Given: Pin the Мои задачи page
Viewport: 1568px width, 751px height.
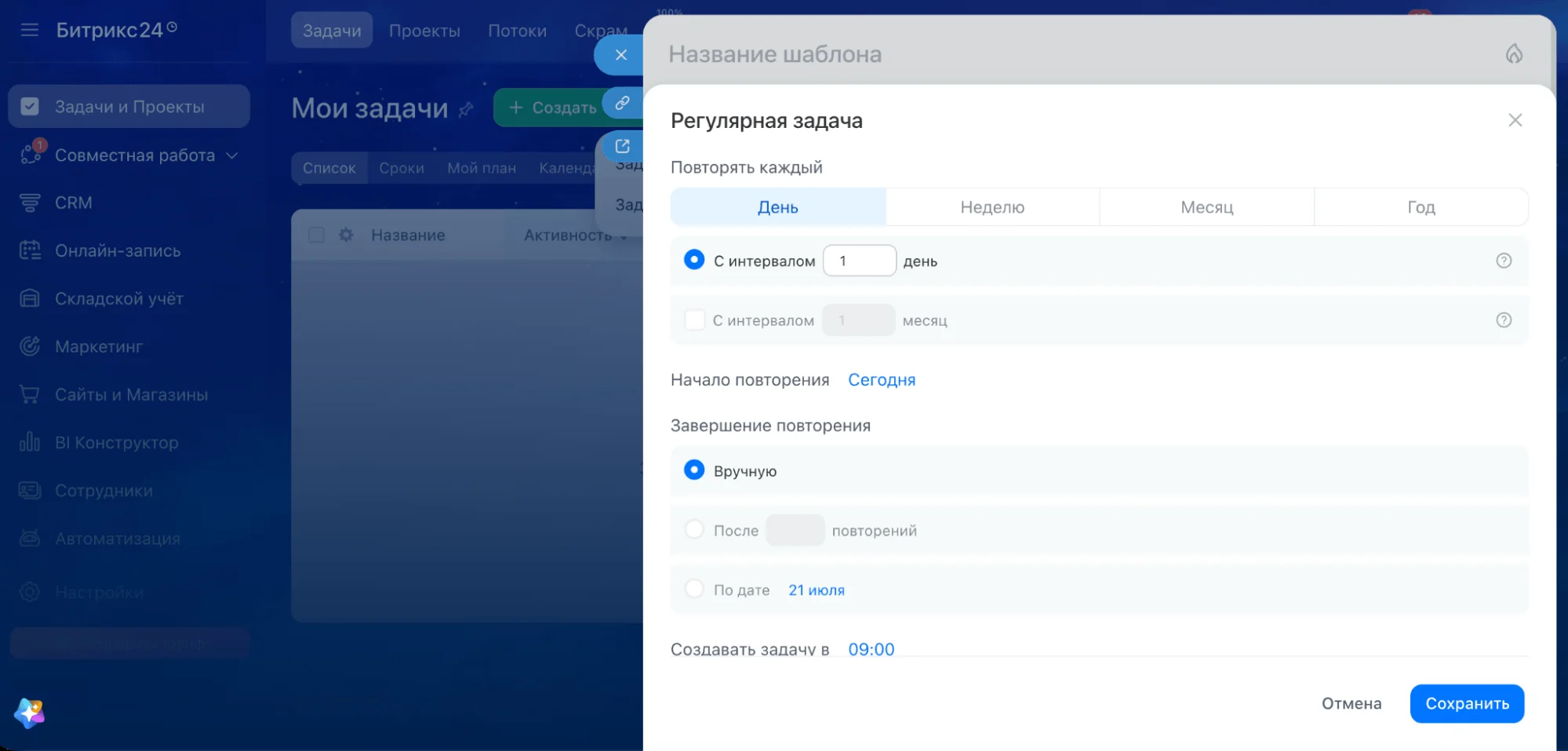Looking at the screenshot, I should [x=466, y=109].
